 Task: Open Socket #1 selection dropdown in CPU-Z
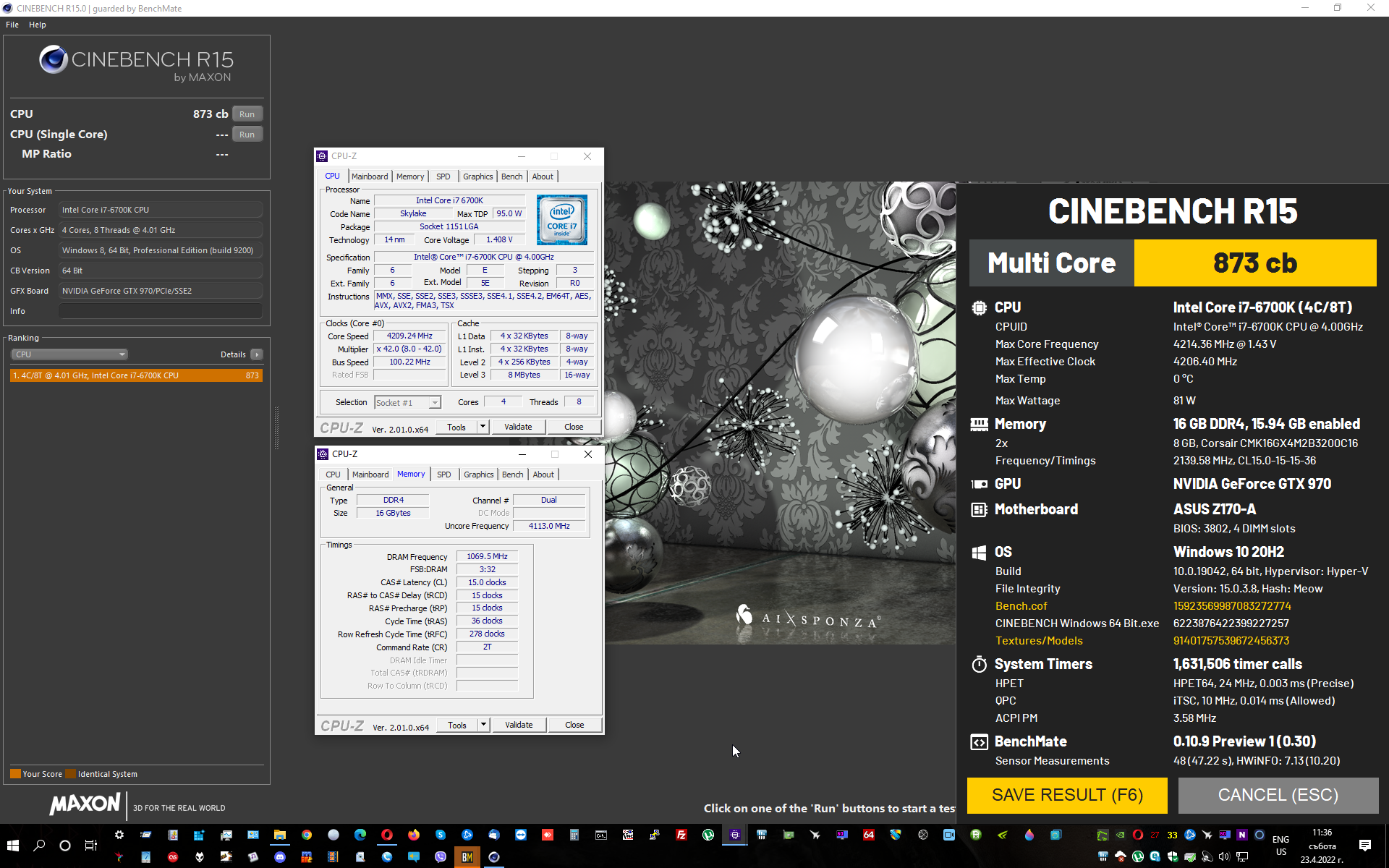408,403
